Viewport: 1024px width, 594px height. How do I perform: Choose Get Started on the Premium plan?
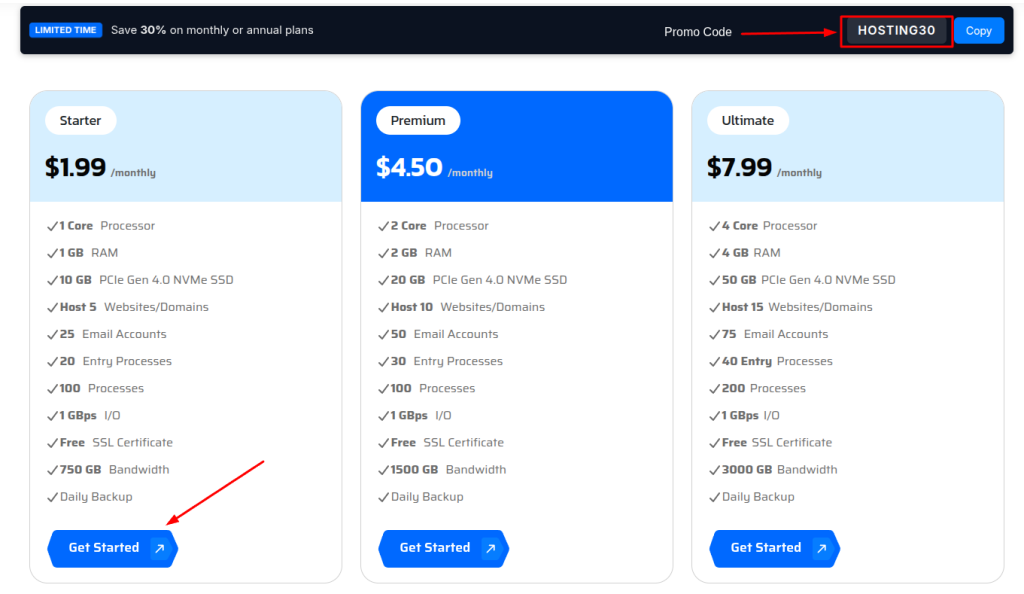pyautogui.click(x=443, y=548)
